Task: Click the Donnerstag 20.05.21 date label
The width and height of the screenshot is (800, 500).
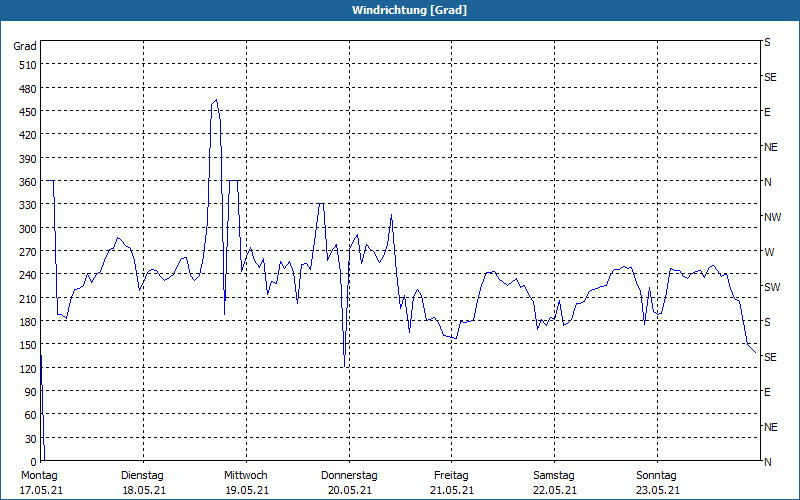Action: 349,482
